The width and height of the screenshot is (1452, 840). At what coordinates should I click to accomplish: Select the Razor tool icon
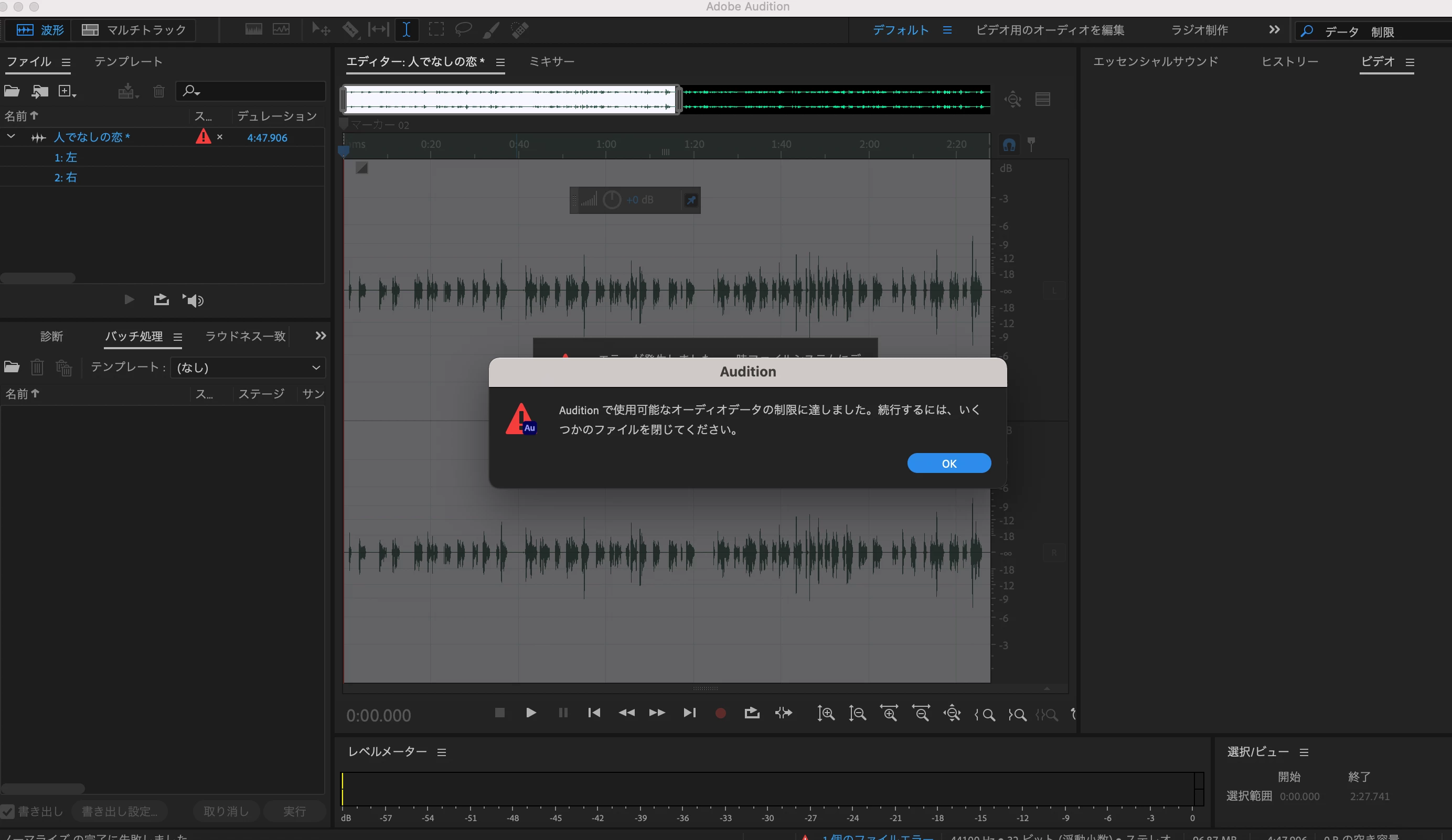[x=350, y=30]
